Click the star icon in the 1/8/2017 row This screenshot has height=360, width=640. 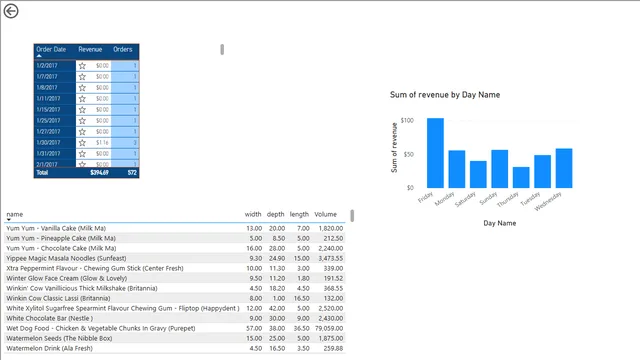point(82,88)
